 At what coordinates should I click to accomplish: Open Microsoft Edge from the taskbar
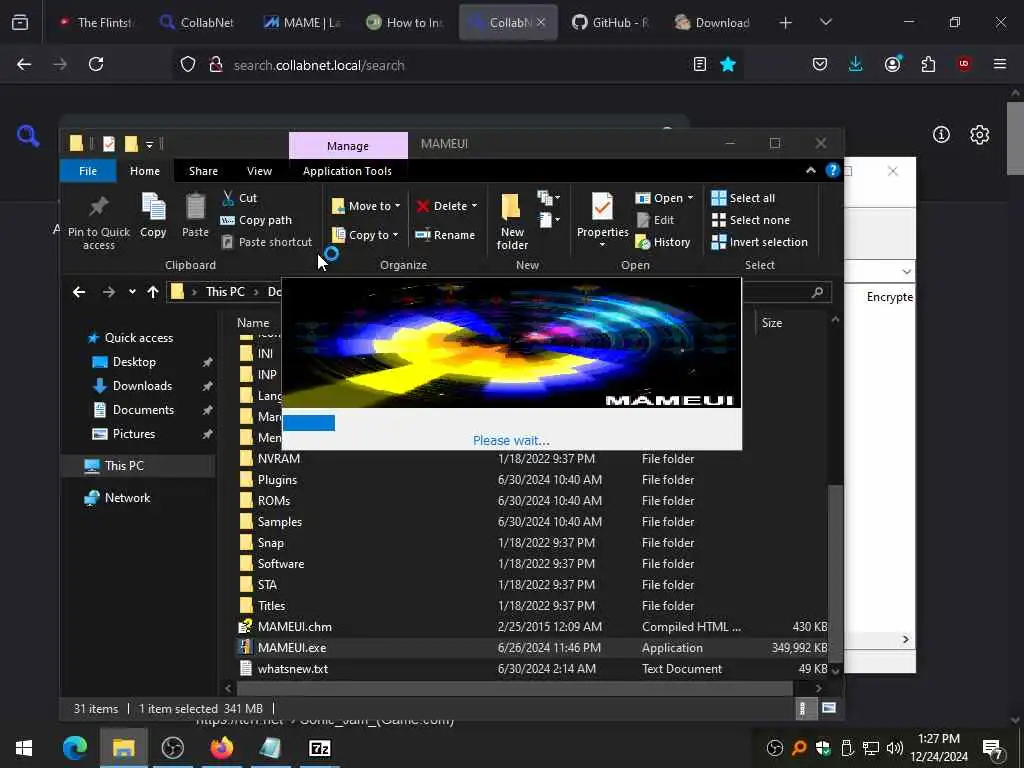(x=74, y=748)
